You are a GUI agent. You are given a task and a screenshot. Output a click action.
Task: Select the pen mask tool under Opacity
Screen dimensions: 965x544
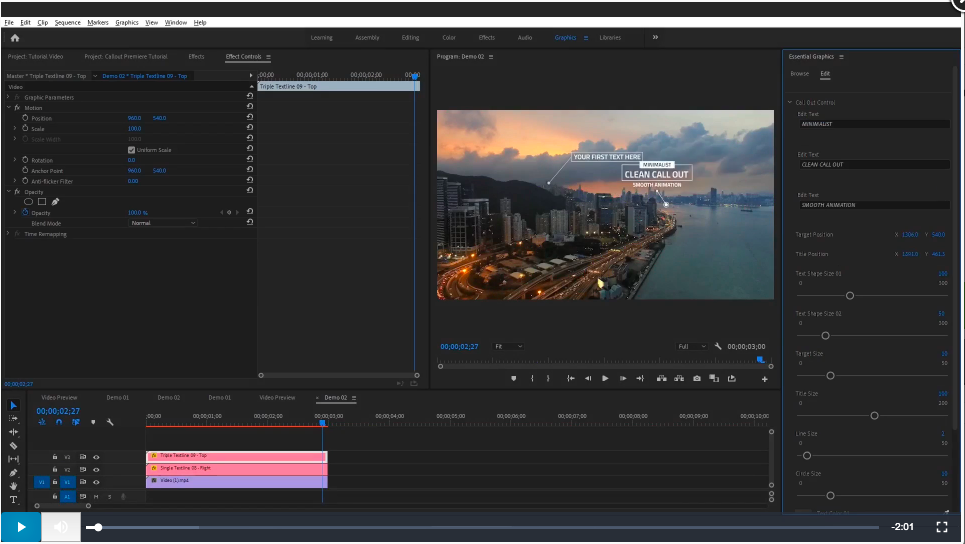tap(55, 201)
